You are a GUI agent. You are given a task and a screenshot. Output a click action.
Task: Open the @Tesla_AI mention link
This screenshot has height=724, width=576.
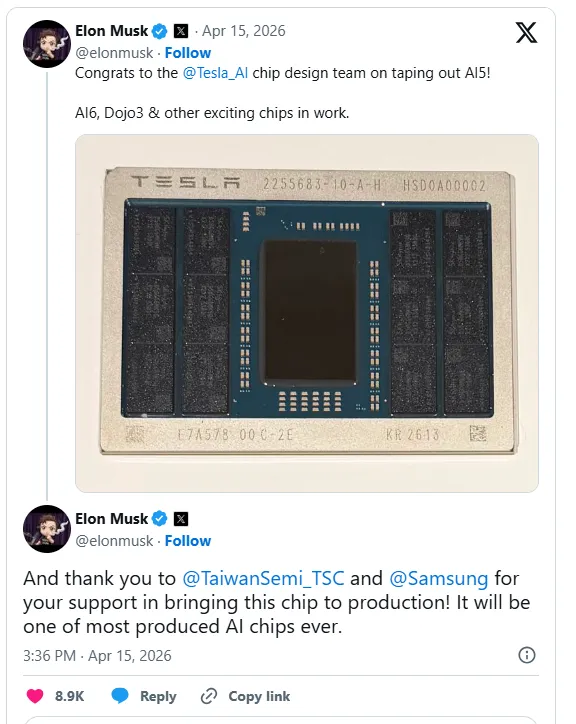point(215,73)
